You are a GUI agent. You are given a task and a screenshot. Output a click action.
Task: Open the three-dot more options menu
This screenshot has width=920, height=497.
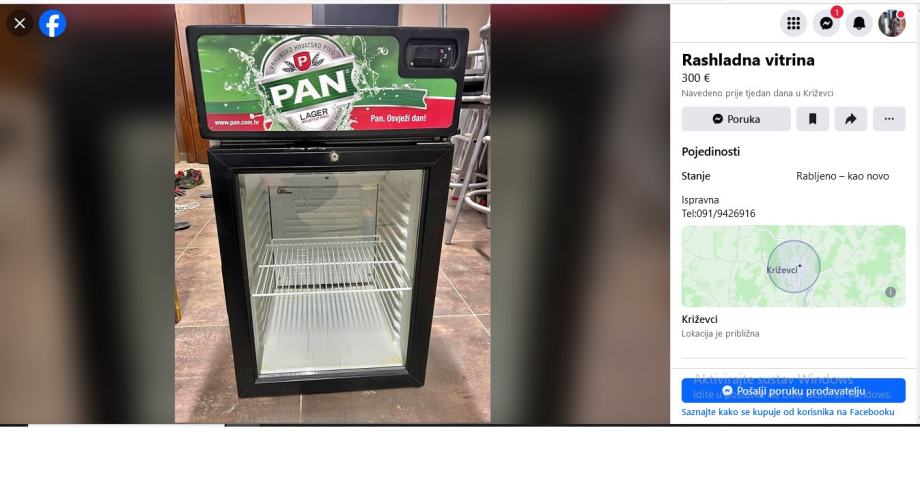[x=889, y=119]
